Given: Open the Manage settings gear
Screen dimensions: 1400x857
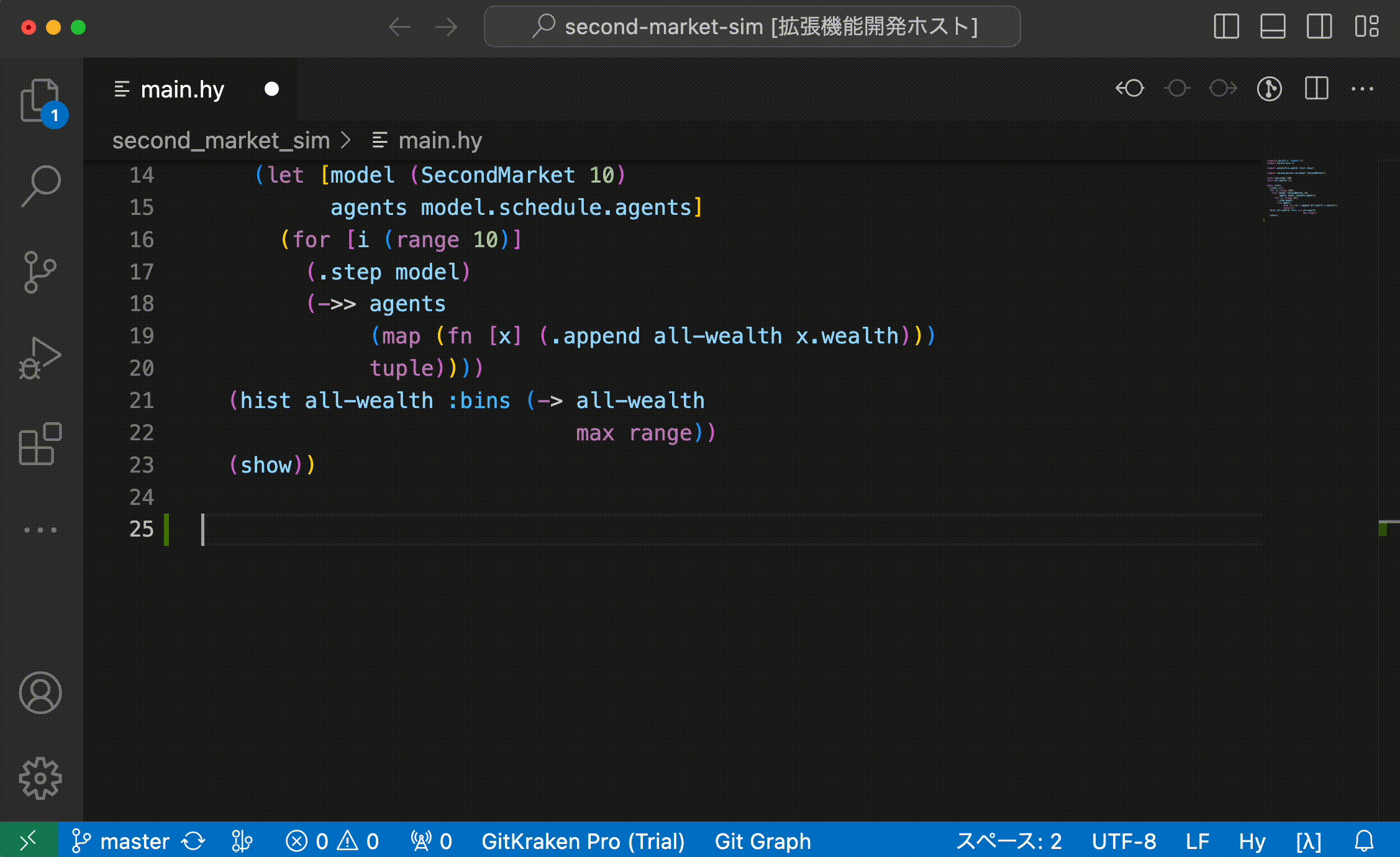Looking at the screenshot, I should [x=40, y=779].
